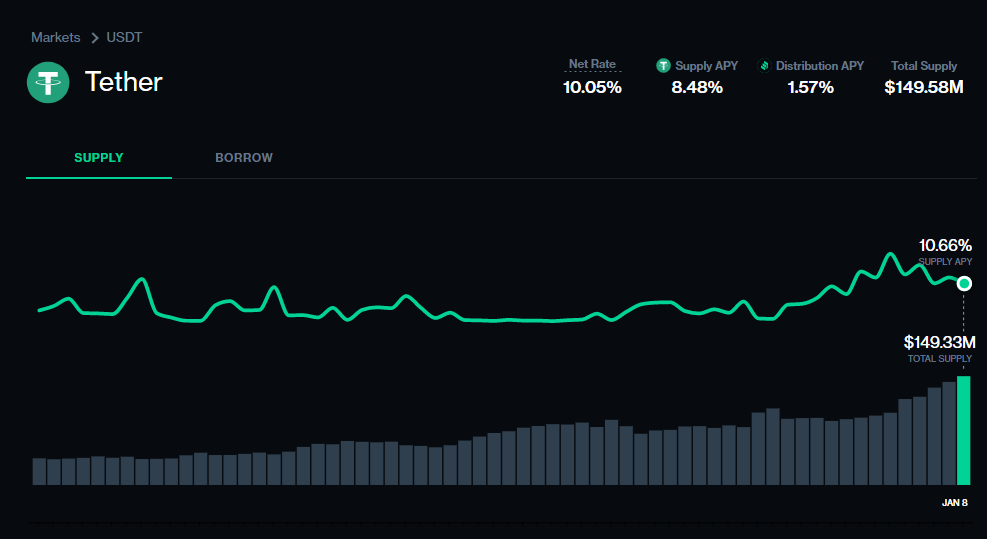
Task: Click the 10.66% Supply APY chart readout
Action: 945,245
